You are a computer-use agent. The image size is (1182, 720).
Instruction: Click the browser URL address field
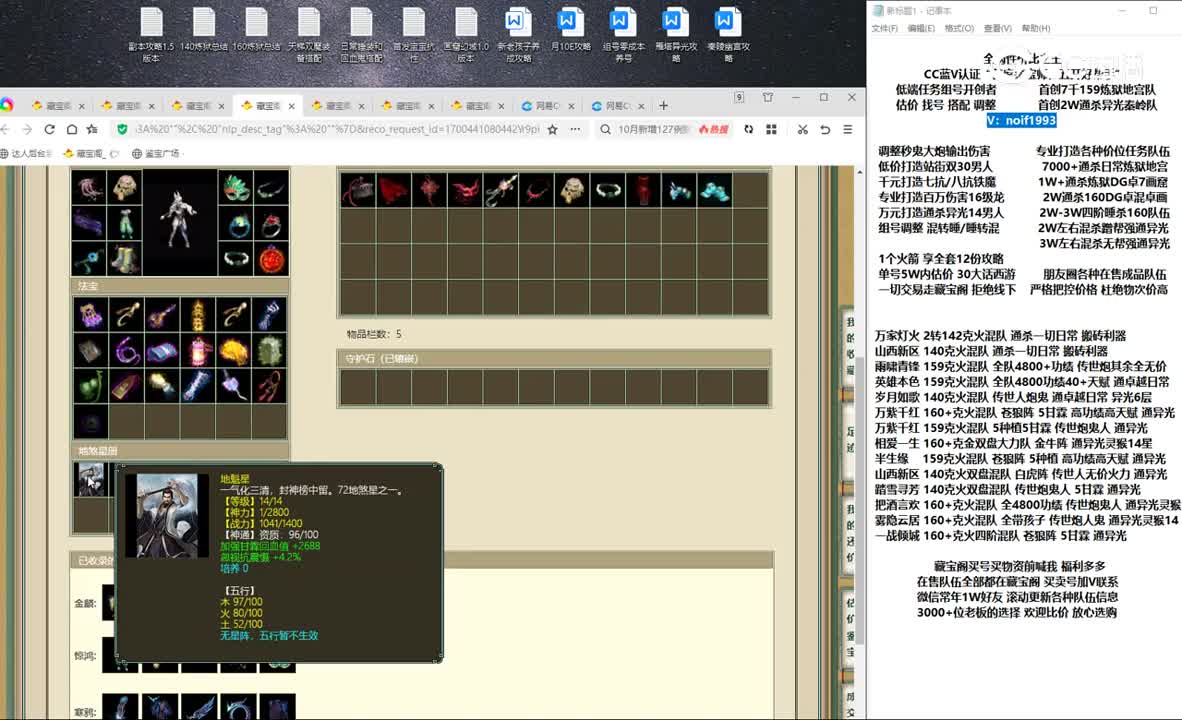(336, 130)
